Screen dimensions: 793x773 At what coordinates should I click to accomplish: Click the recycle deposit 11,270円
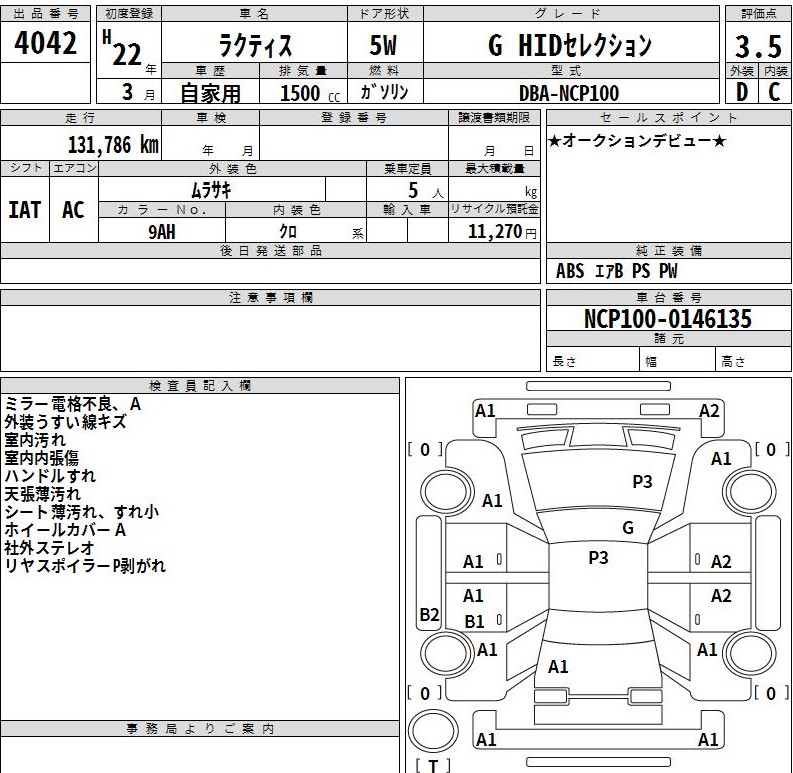(502, 232)
